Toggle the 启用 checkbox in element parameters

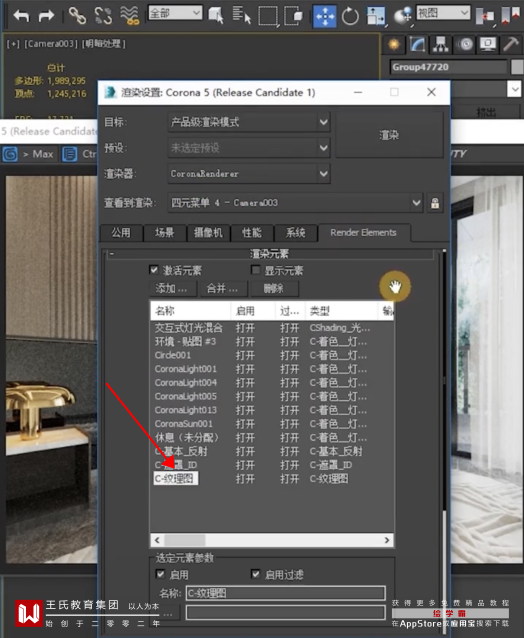[x=160, y=574]
